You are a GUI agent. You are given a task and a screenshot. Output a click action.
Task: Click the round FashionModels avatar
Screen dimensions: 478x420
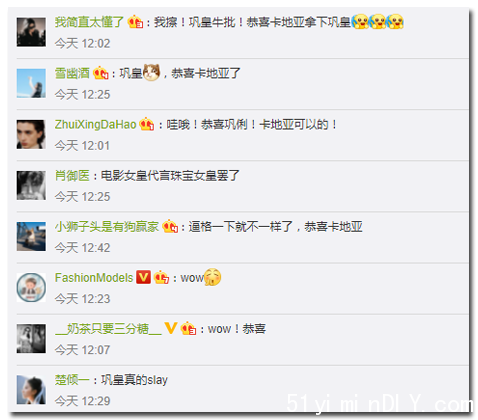click(x=31, y=287)
